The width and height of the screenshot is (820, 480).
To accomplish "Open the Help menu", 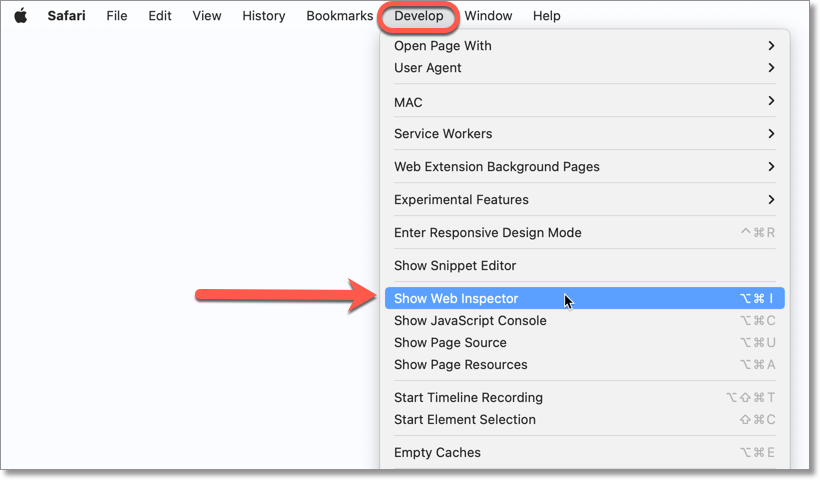I will point(546,16).
